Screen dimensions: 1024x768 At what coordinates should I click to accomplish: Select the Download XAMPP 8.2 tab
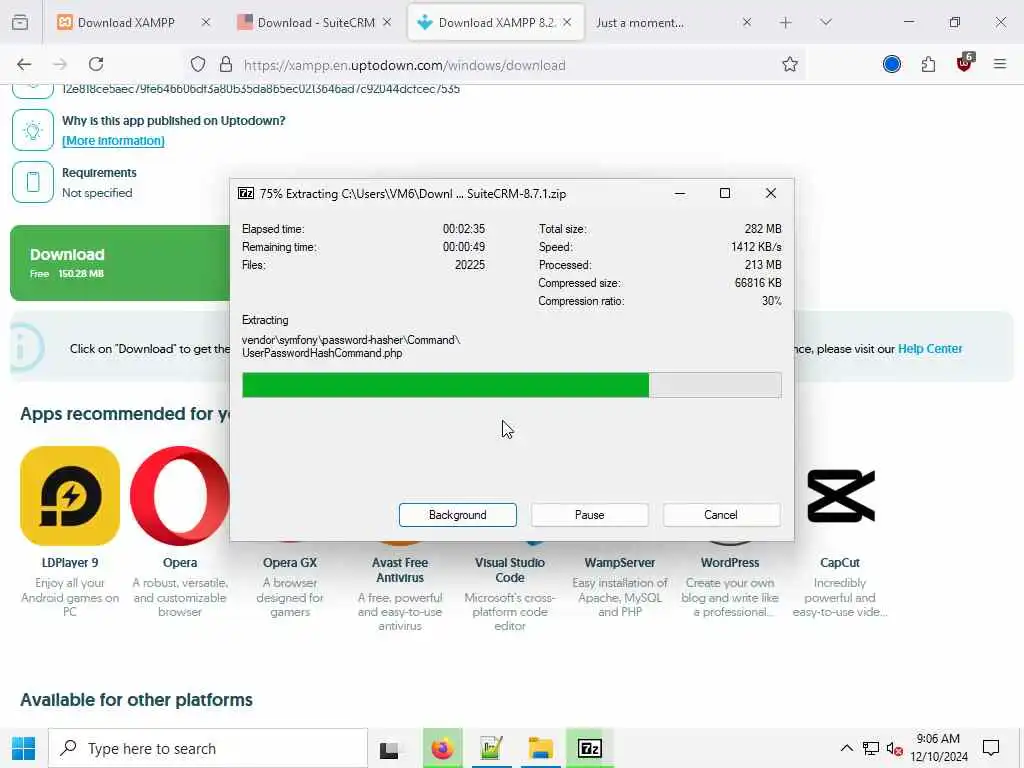click(496, 23)
